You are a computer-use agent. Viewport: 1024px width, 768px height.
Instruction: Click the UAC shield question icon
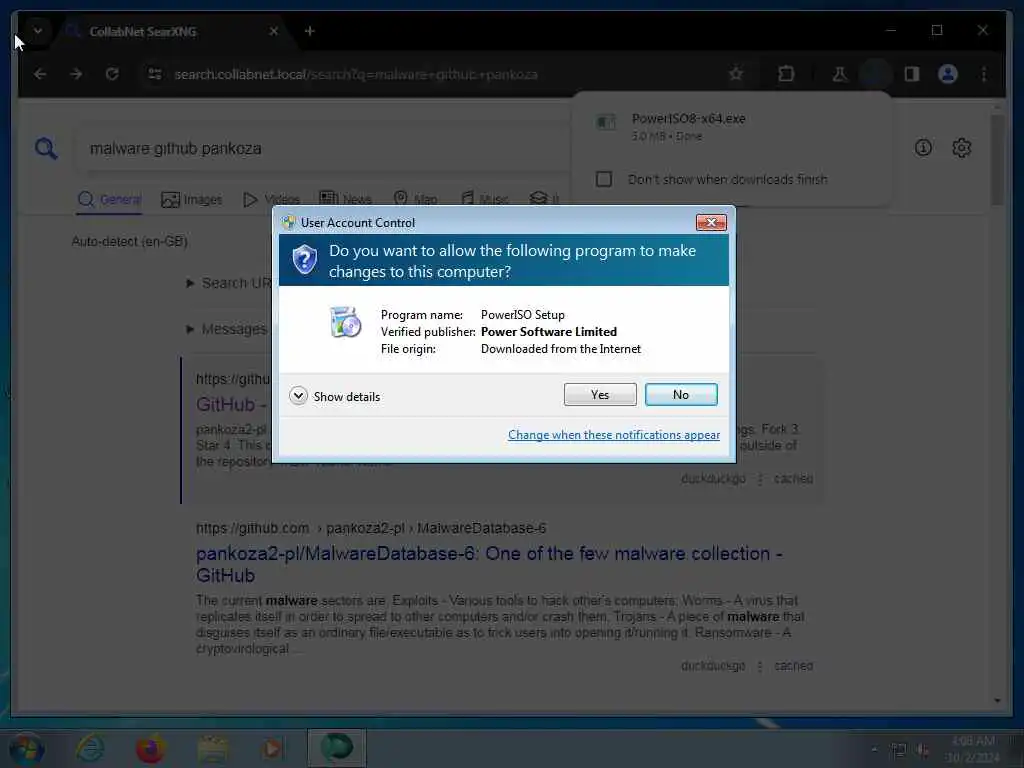pyautogui.click(x=304, y=260)
